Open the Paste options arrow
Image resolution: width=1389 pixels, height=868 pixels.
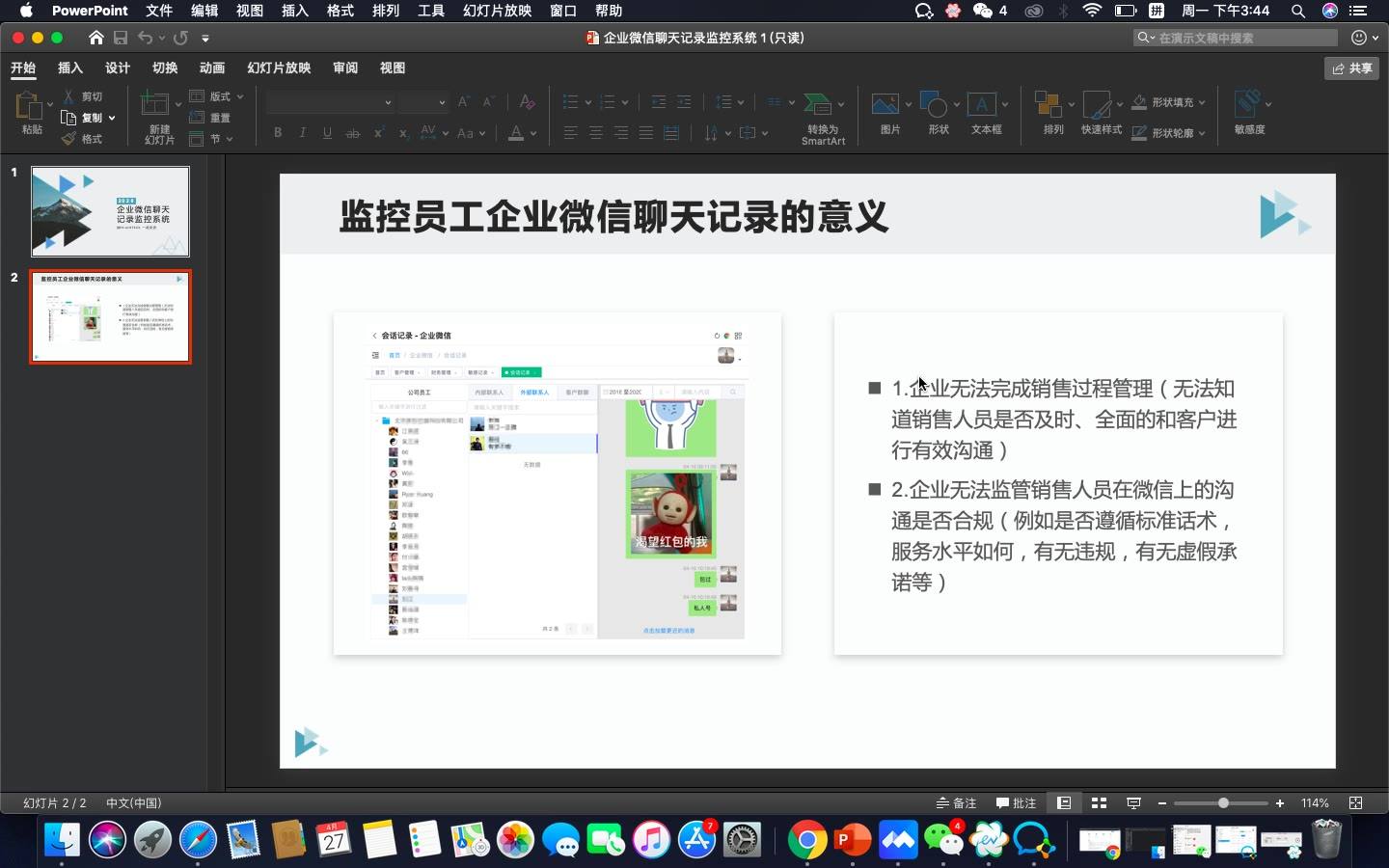click(50, 102)
